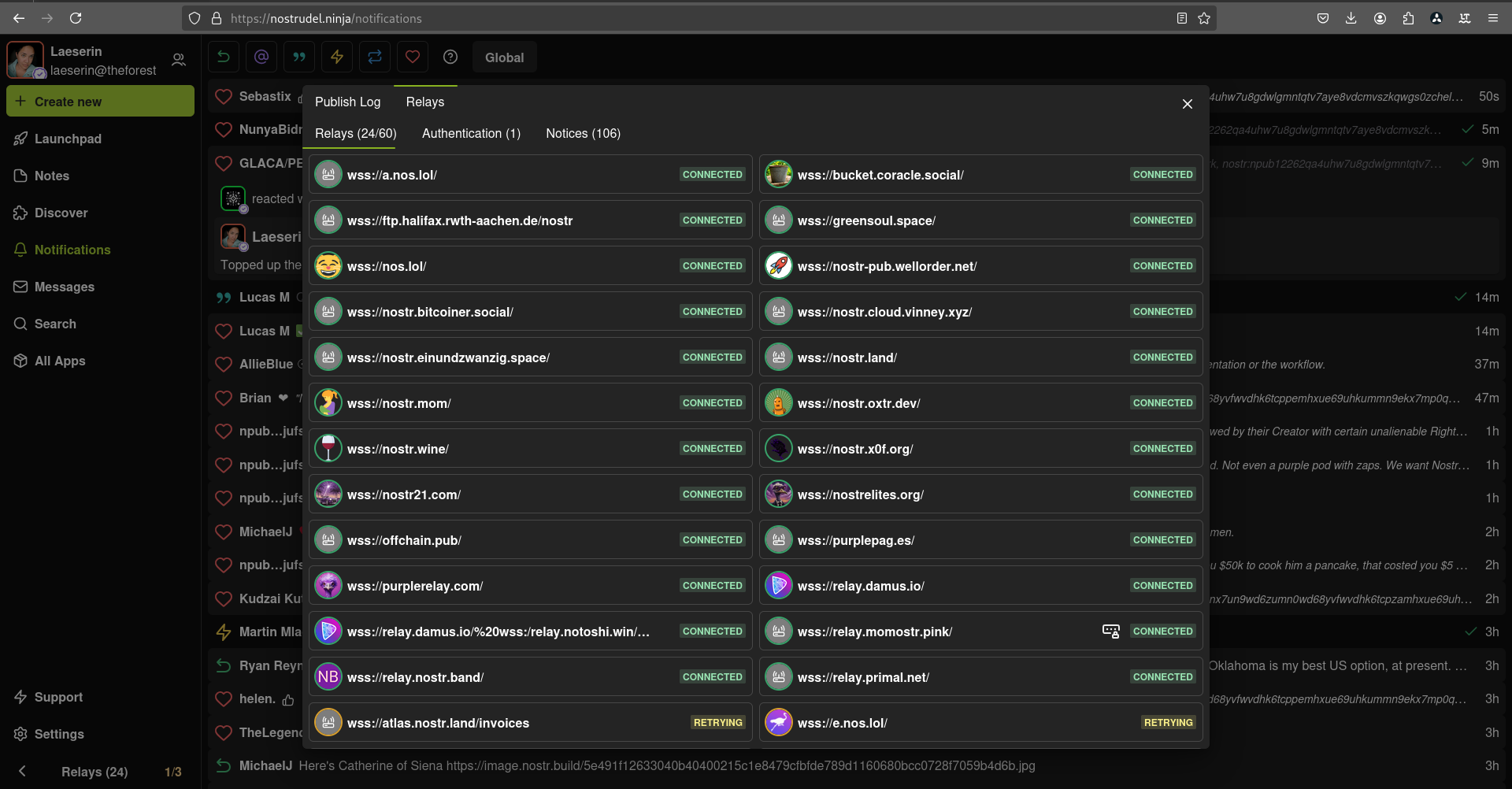
Task: Click RETRYING badge for wss://e.nos.lol/
Action: [1169, 723]
